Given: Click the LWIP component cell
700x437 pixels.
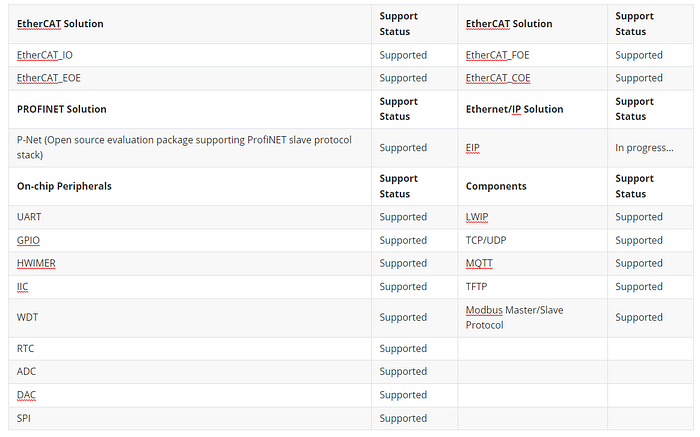Looking at the screenshot, I should coord(477,217).
